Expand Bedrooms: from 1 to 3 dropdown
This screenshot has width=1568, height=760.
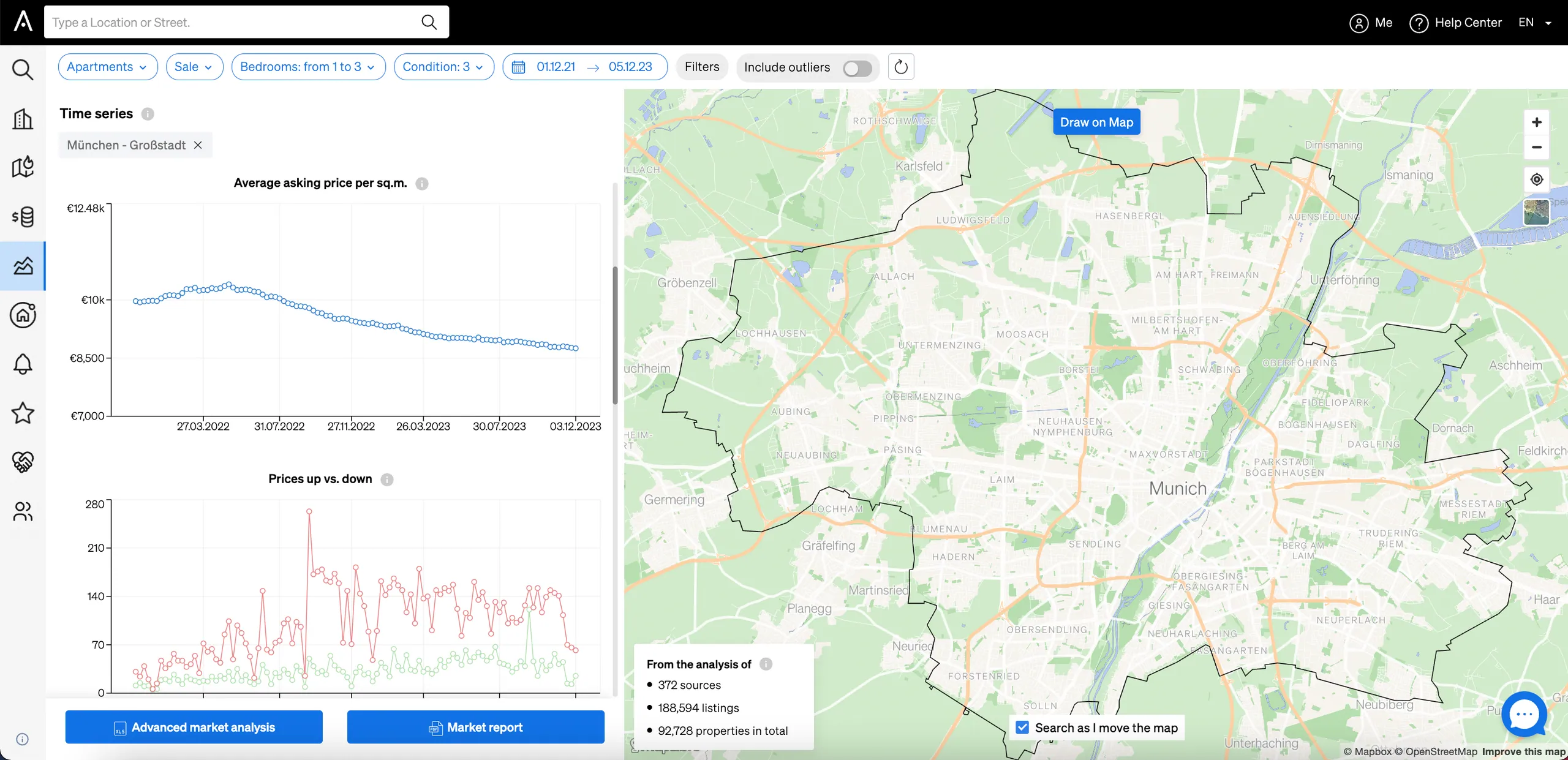(x=308, y=67)
